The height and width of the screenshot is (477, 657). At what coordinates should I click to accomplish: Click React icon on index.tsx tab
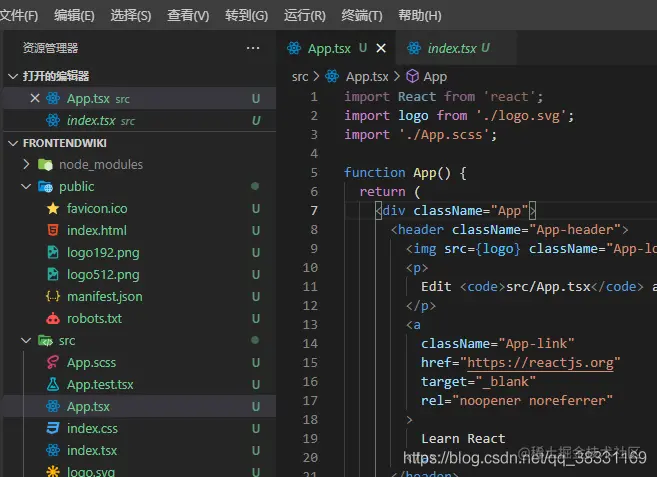coord(414,48)
